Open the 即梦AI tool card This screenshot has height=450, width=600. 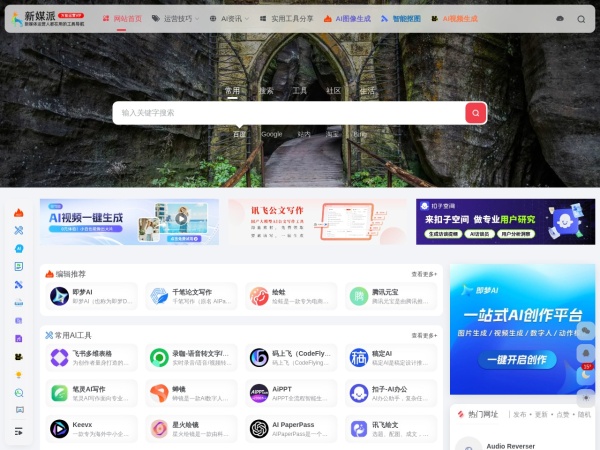coord(91,296)
